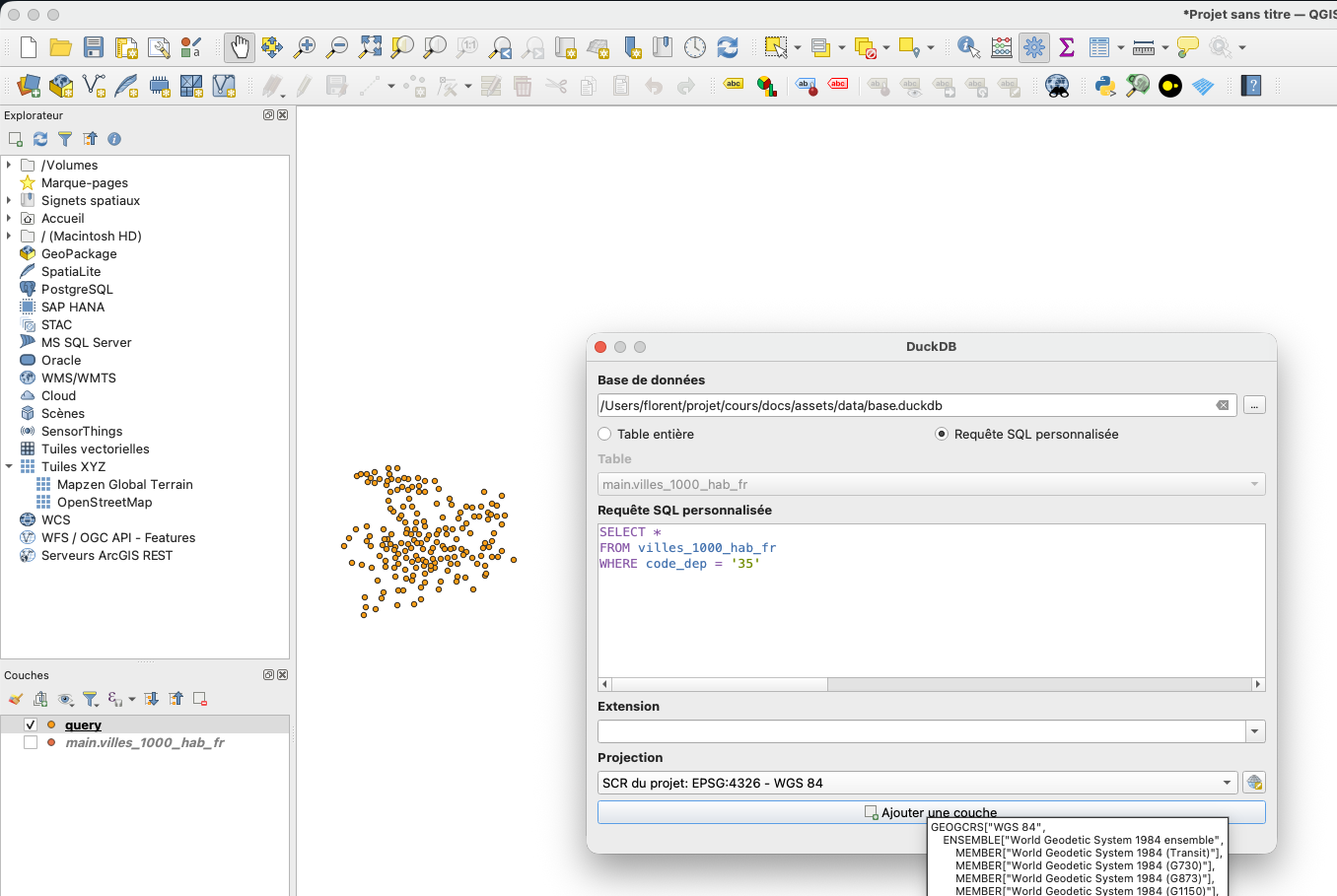Viewport: 1337px width, 896px height.
Task: Click the DuckDB plugin yellow circle icon
Action: [x=1170, y=86]
